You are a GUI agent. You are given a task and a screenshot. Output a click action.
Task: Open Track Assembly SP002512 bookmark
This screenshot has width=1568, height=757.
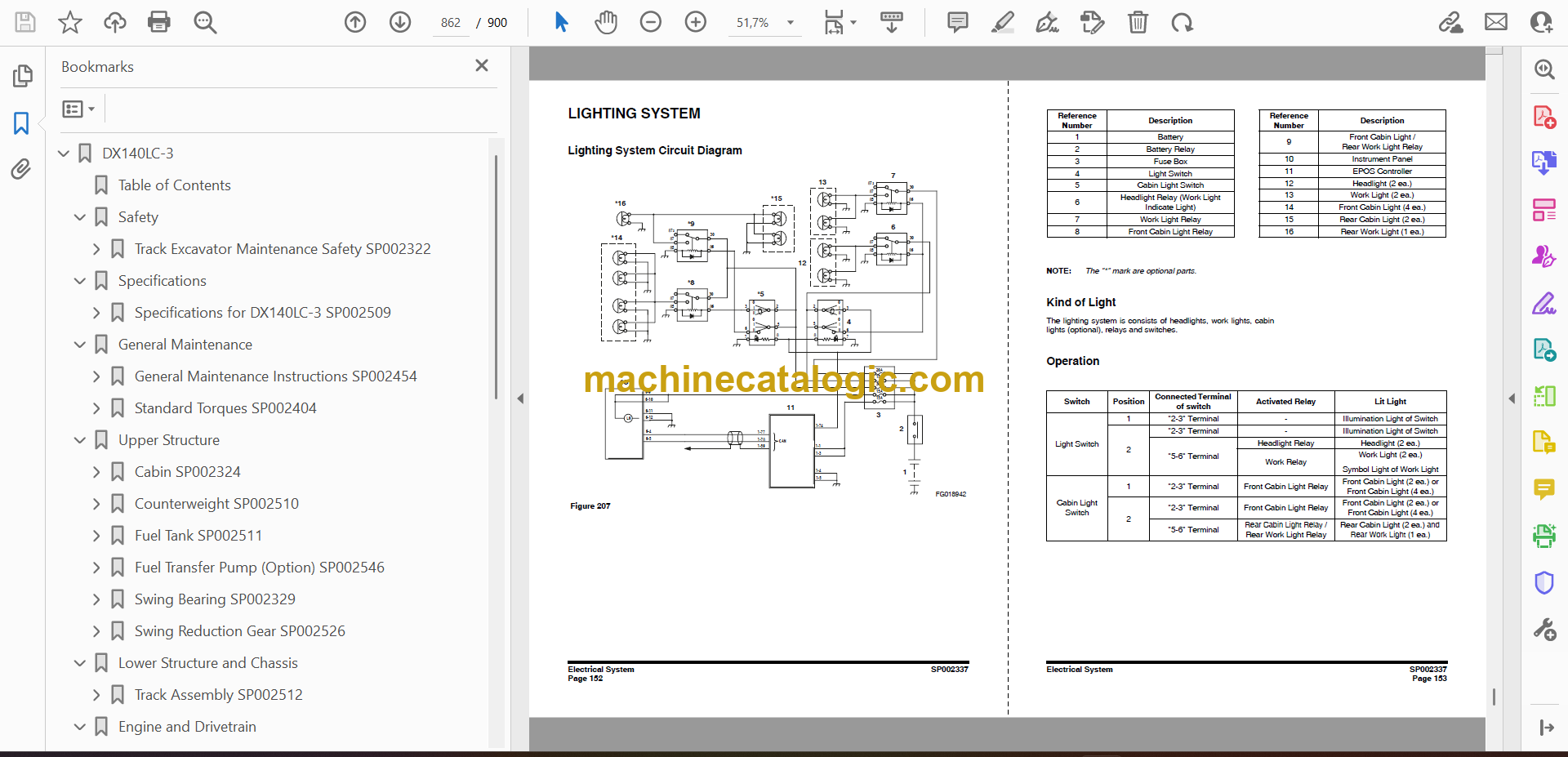[x=218, y=694]
